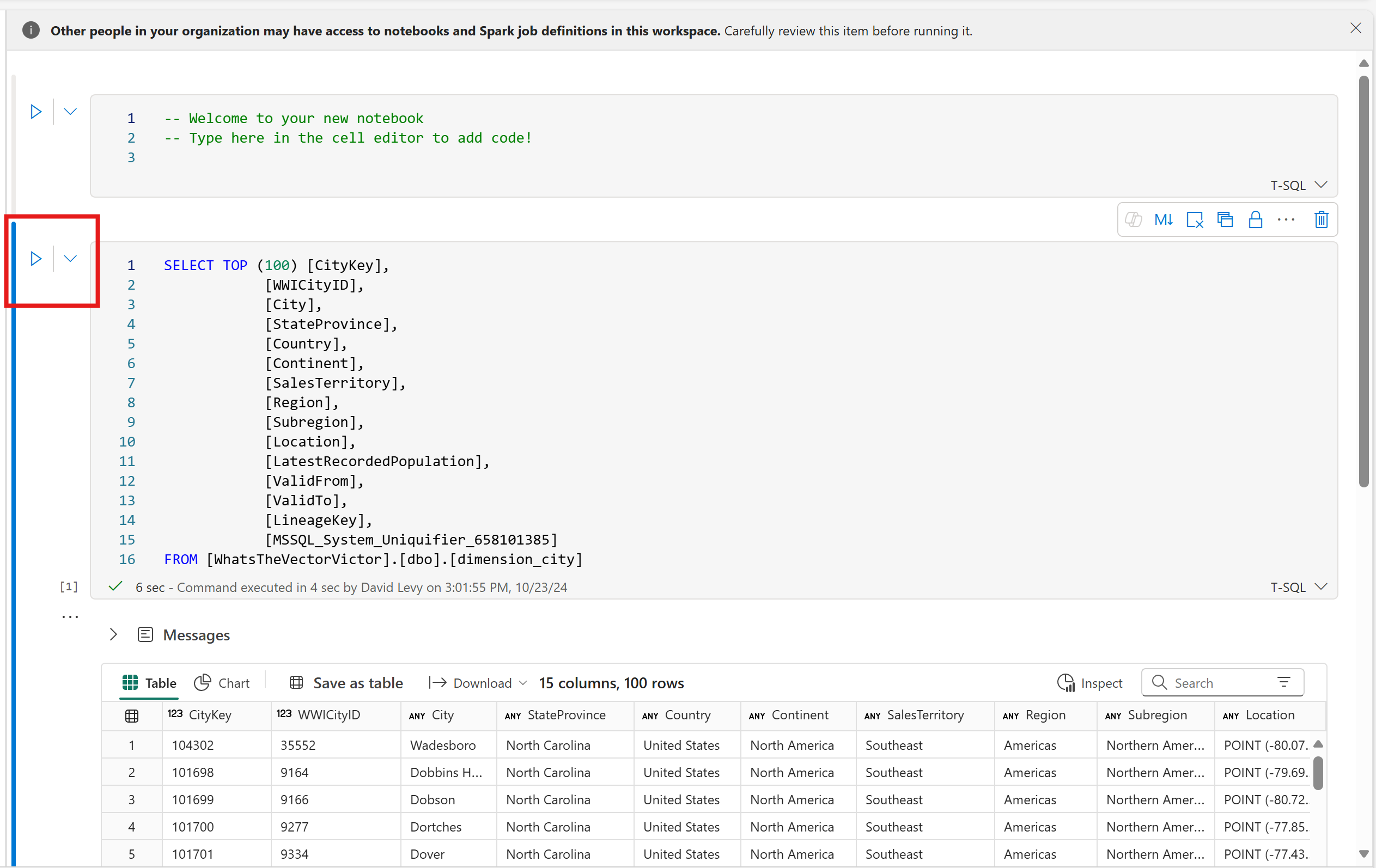
Task: Click the run cell button for SQL query
Action: pos(36,258)
